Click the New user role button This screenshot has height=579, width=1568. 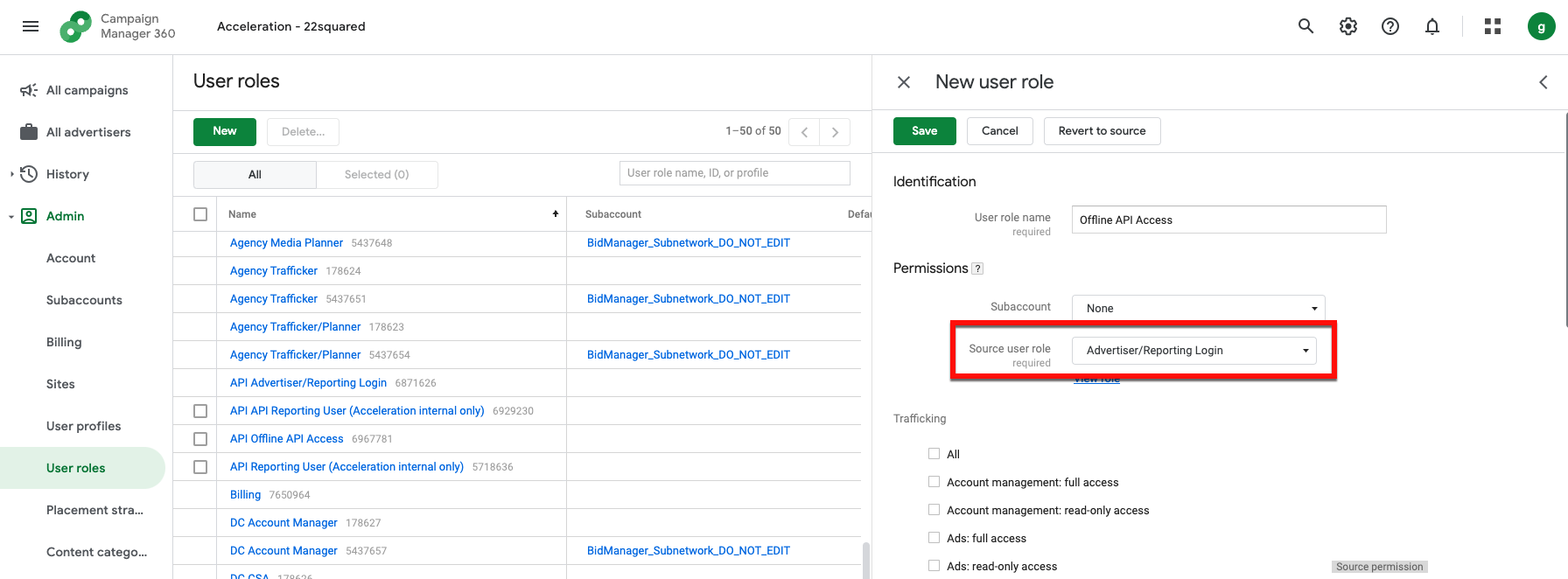click(225, 131)
